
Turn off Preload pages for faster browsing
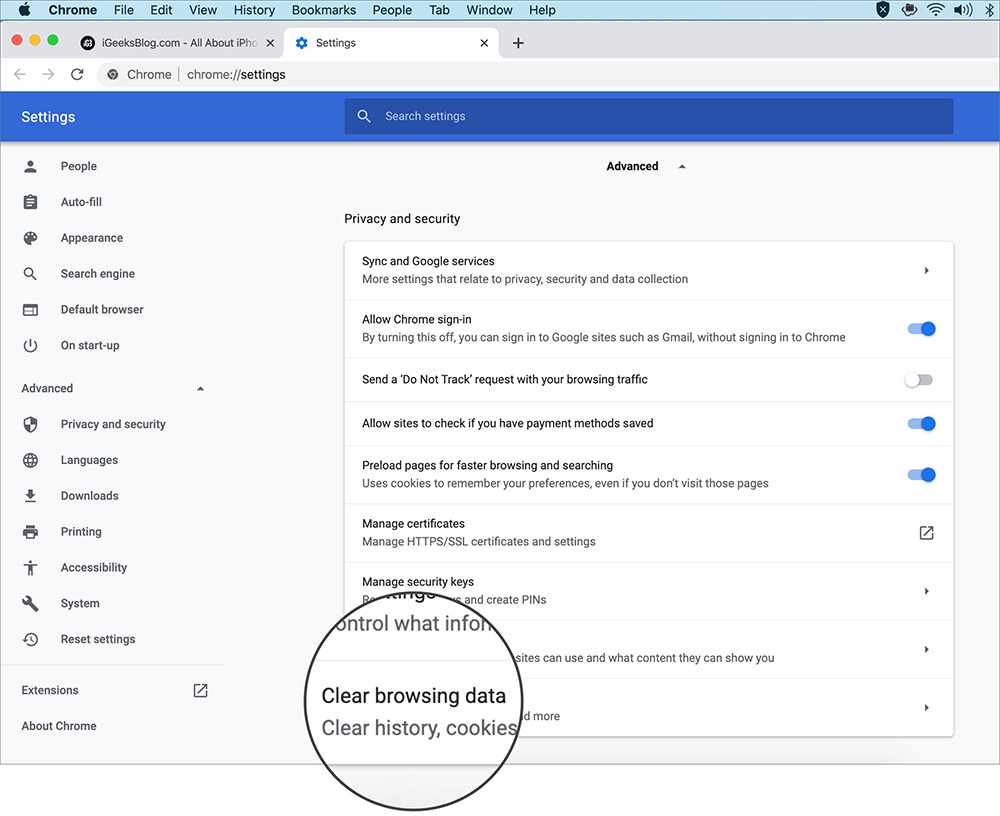921,474
